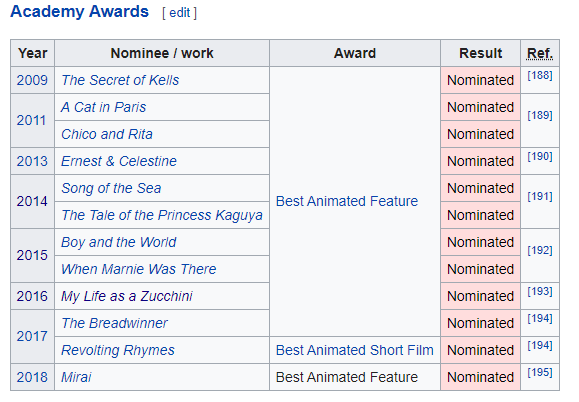Screen dimensions: 579x402
Task: Open the When Marnie Was There link
Action: click(x=138, y=269)
